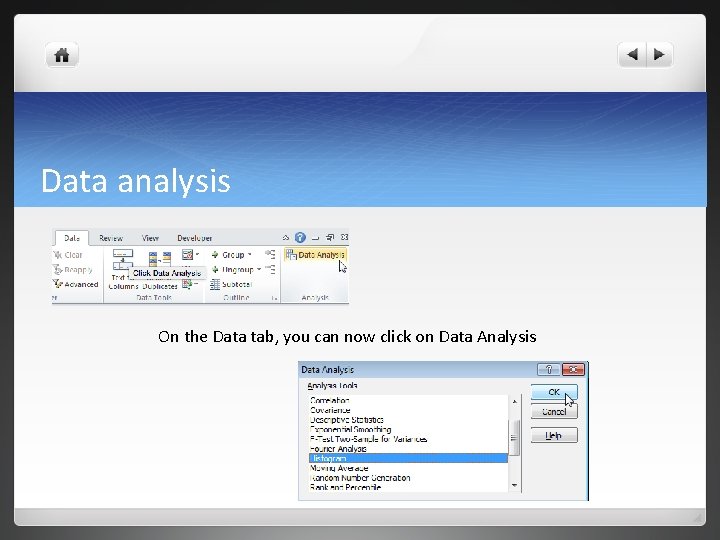Select Exponential Smoothing in the list
This screenshot has height=540, width=720.
pyautogui.click(x=408, y=429)
